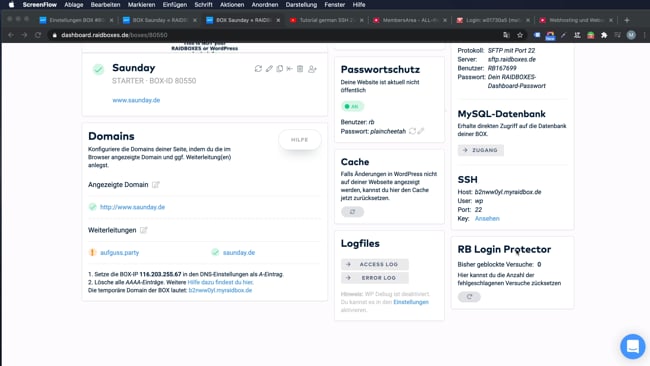
Task: Click the browser forward arrow
Action: pyautogui.click(x=24, y=35)
